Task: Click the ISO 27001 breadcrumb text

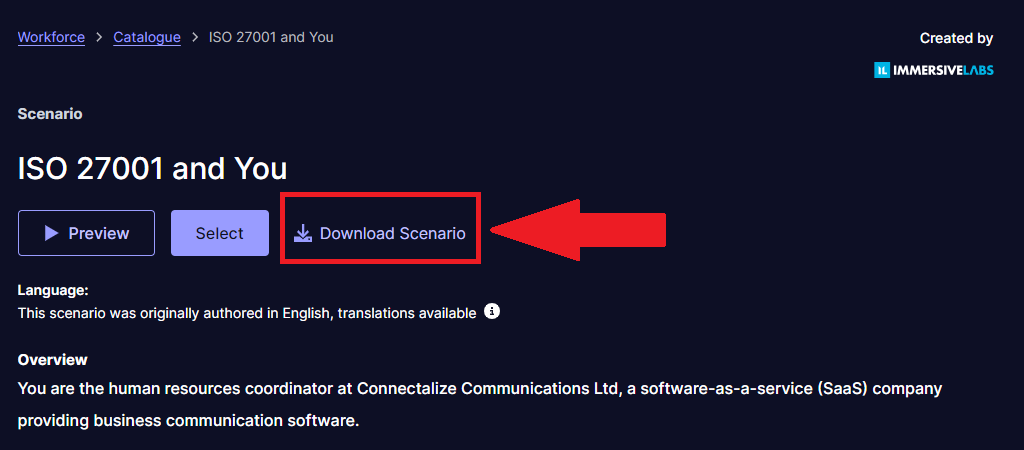Action: (x=271, y=37)
